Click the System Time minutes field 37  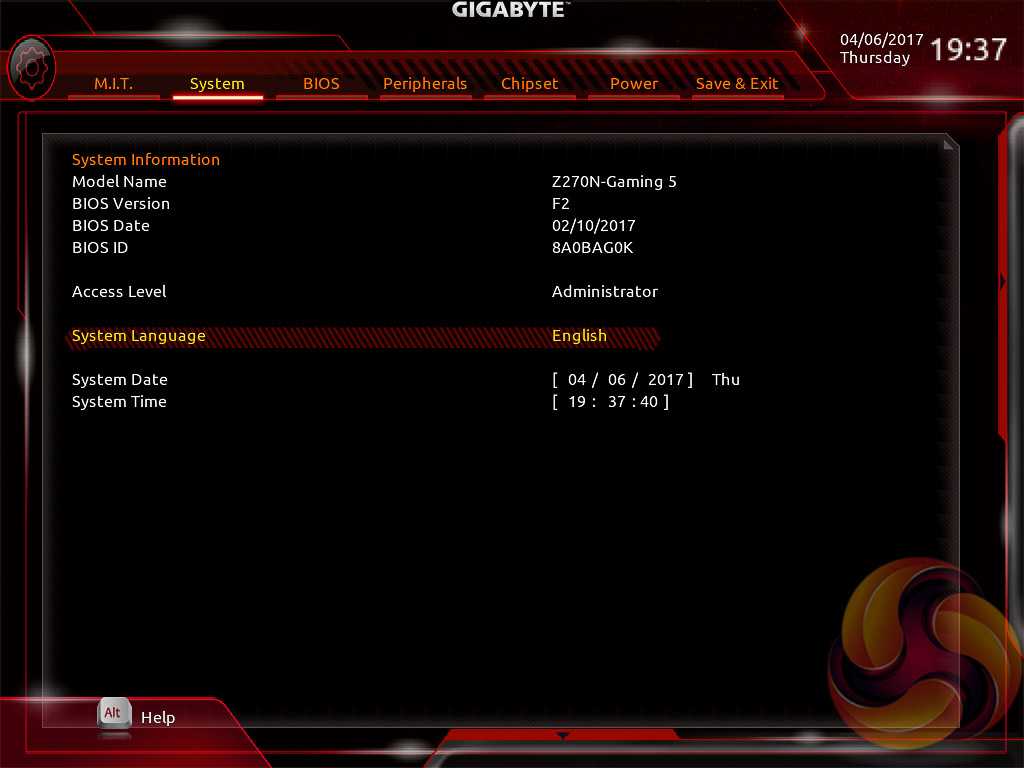(x=617, y=402)
